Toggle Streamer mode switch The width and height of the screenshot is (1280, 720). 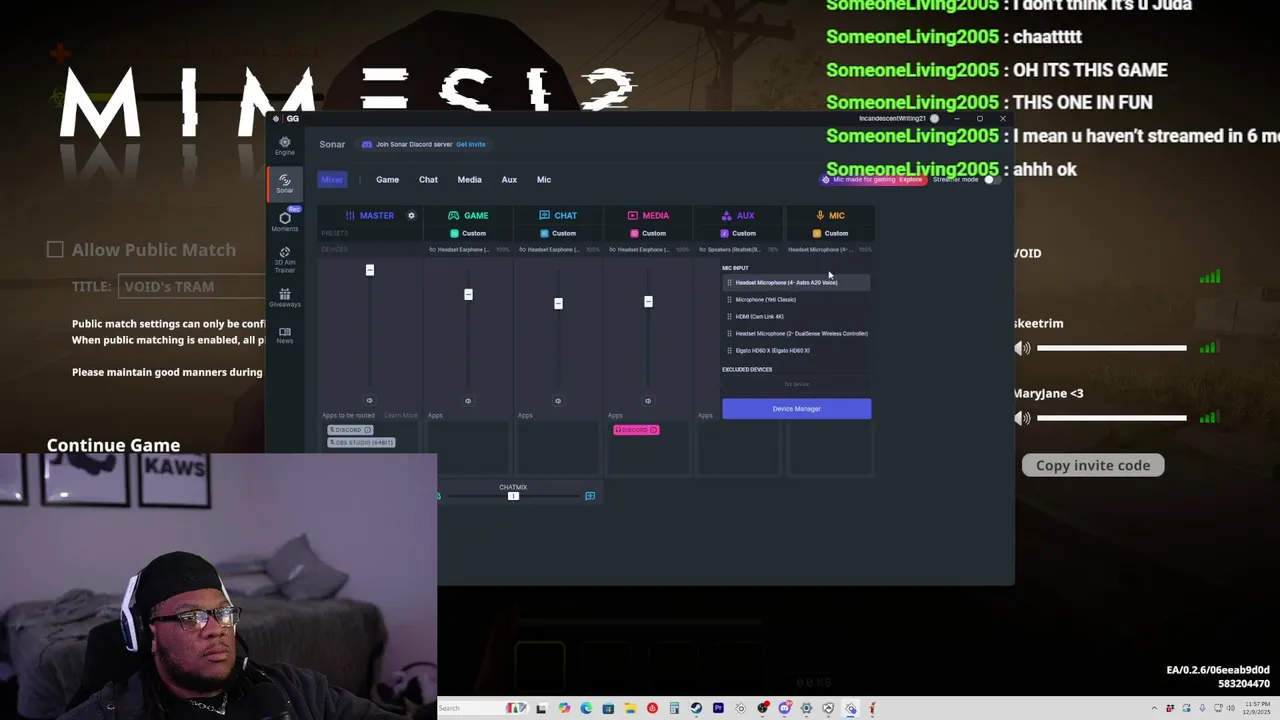(991, 179)
